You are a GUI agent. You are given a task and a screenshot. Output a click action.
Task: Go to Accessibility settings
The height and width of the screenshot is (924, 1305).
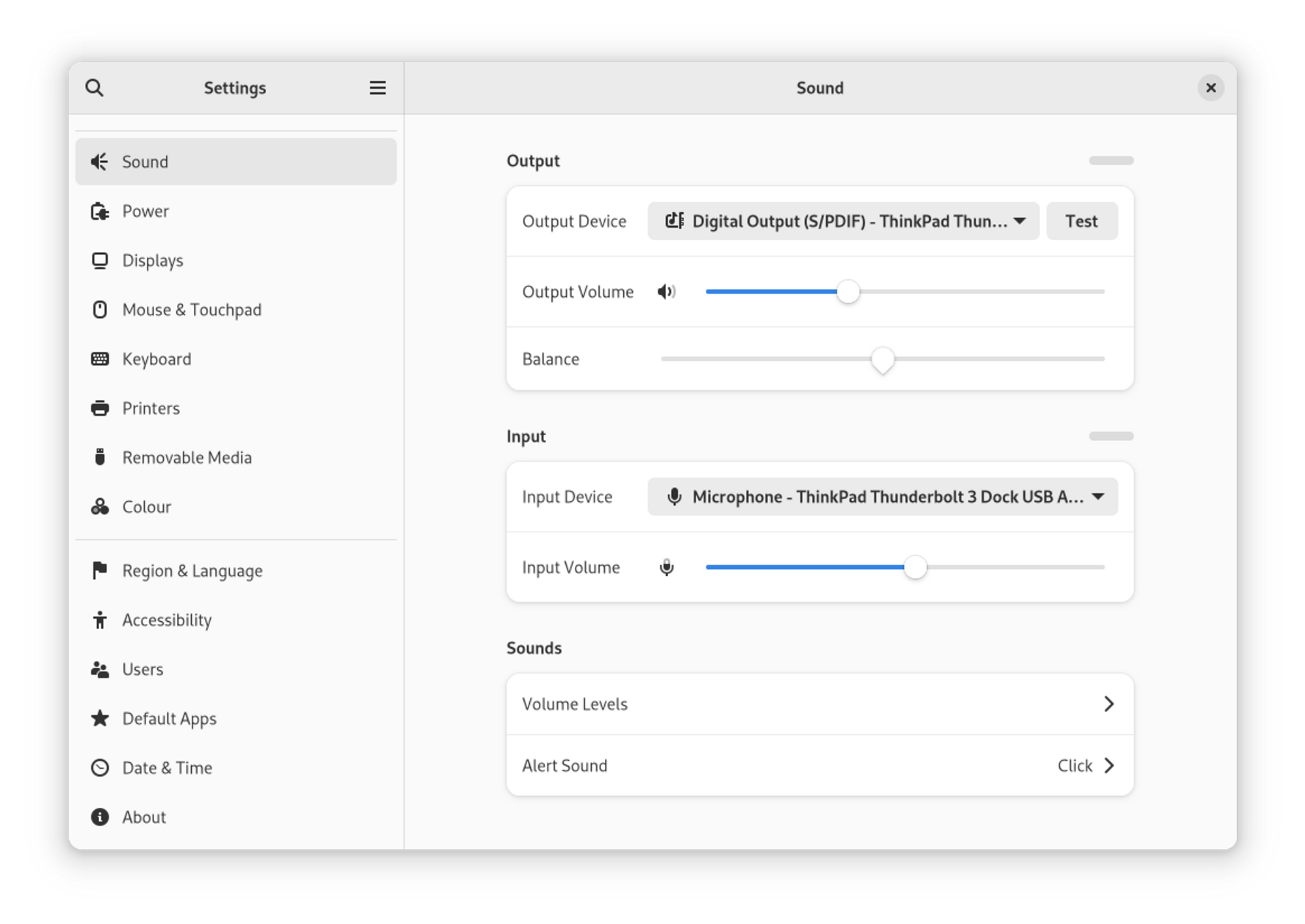pyautogui.click(x=236, y=619)
